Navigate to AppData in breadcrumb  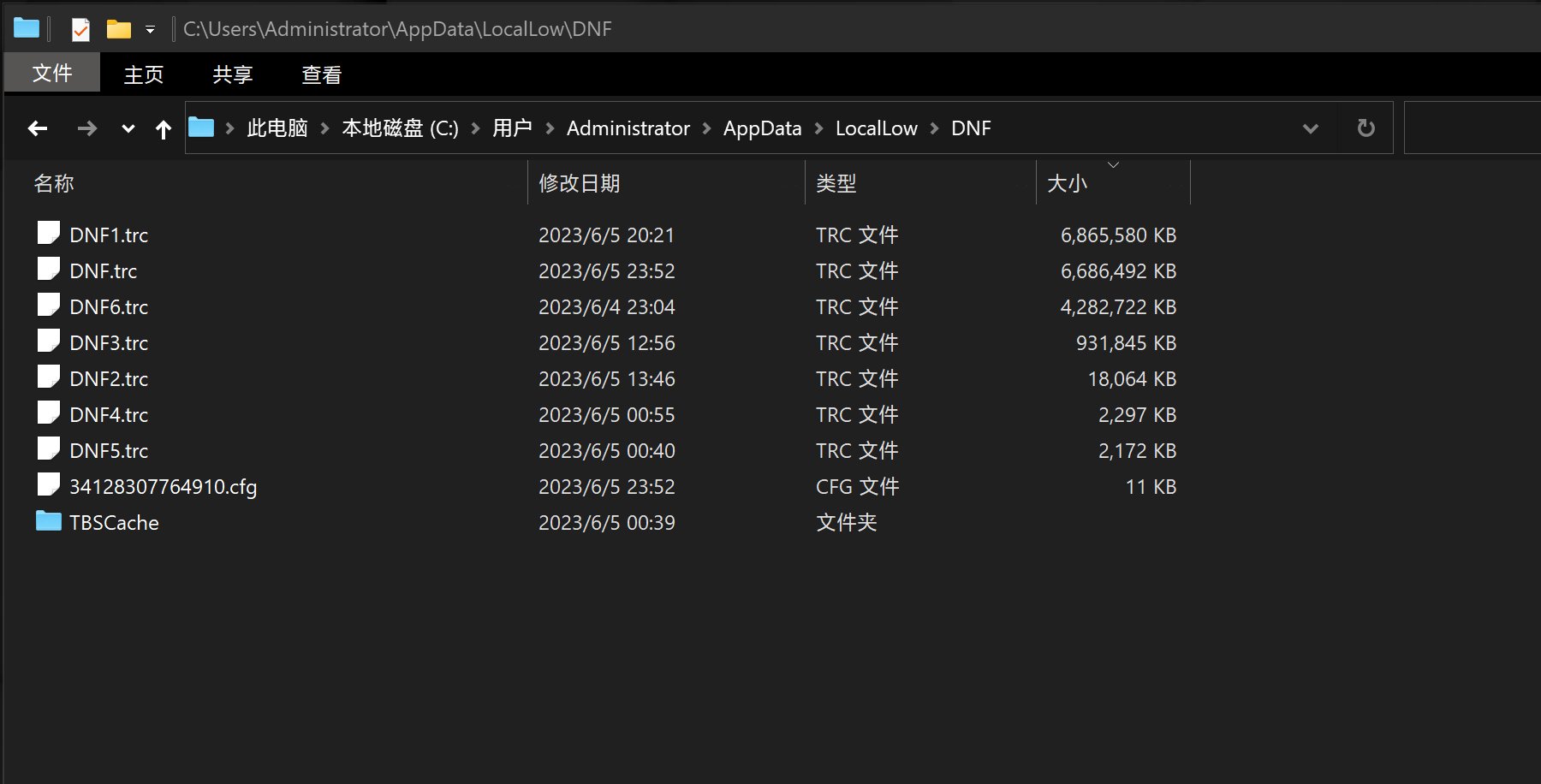pos(763,128)
